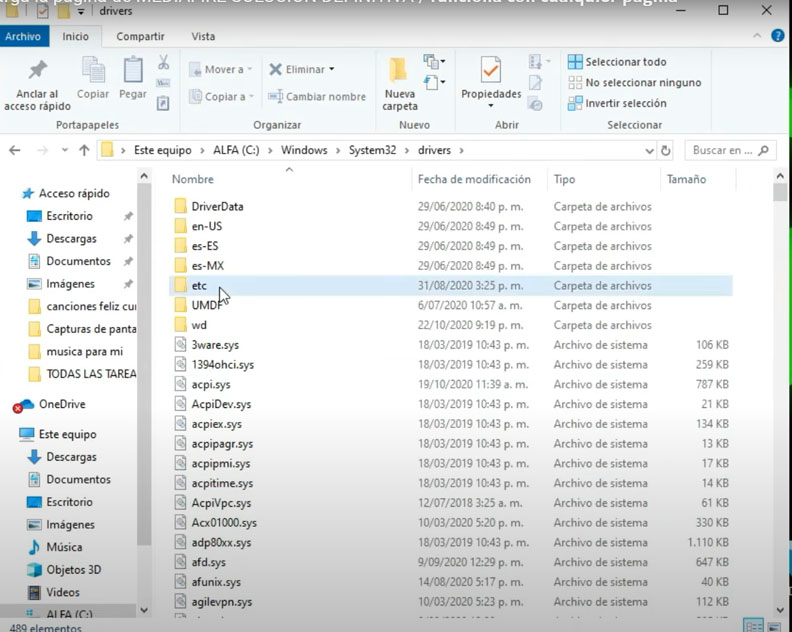Open the Mover a dropdown
The width and height of the screenshot is (792, 632).
pyautogui.click(x=221, y=69)
